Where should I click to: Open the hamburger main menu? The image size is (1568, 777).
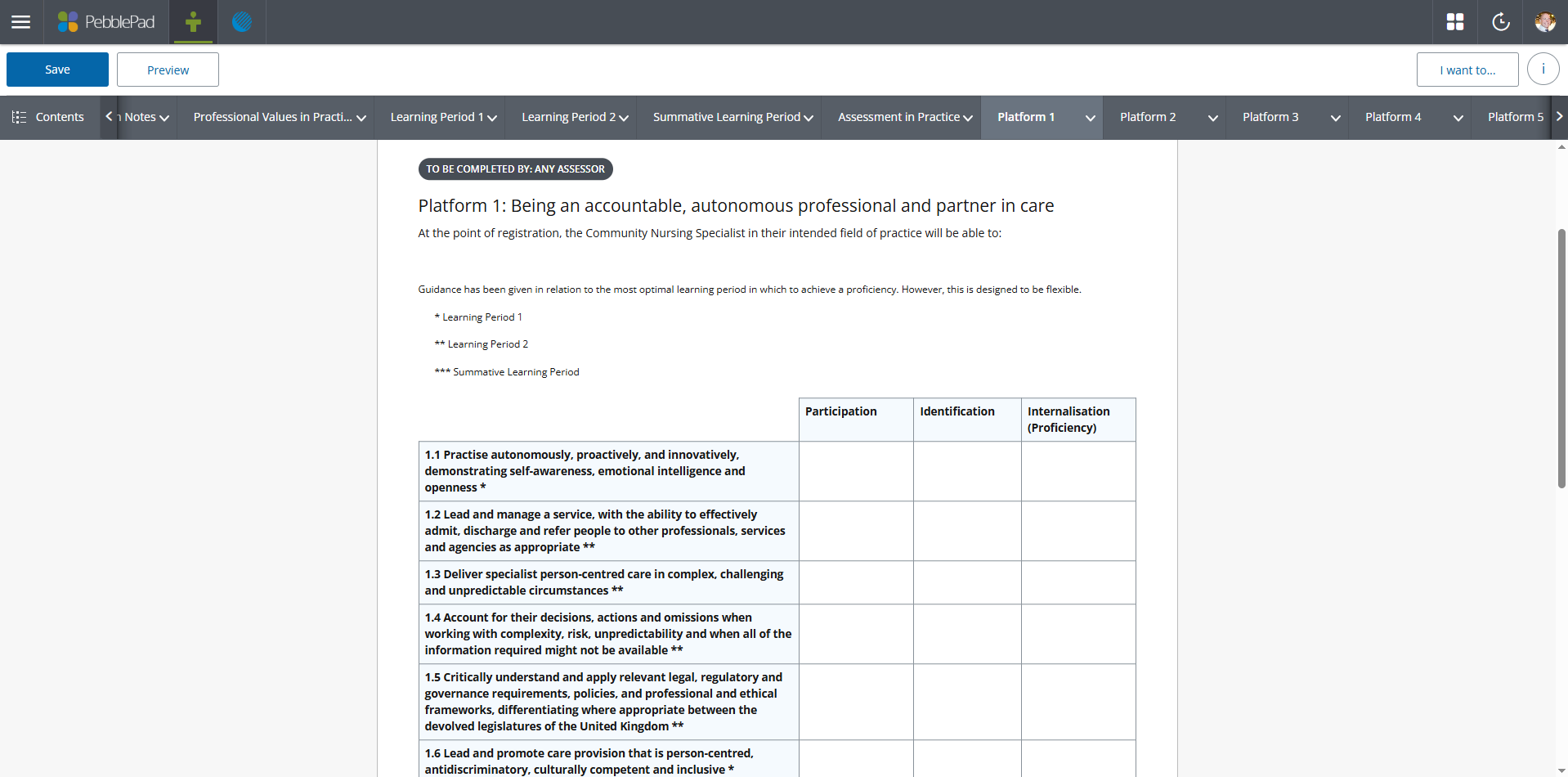click(21, 22)
